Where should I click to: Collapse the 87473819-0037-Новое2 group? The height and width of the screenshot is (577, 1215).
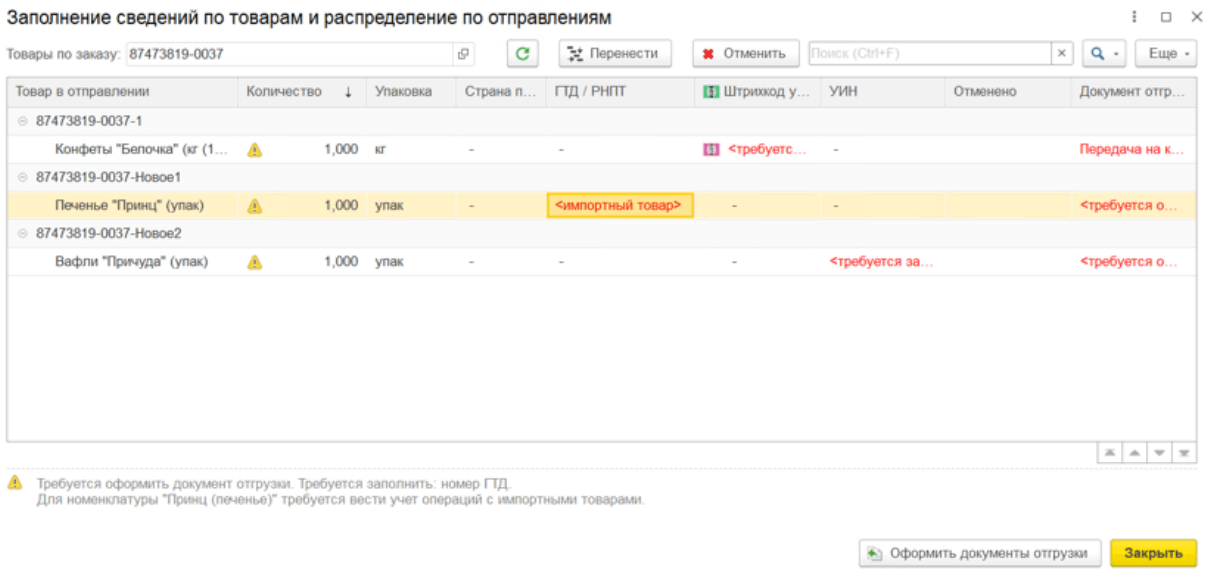point(23,233)
